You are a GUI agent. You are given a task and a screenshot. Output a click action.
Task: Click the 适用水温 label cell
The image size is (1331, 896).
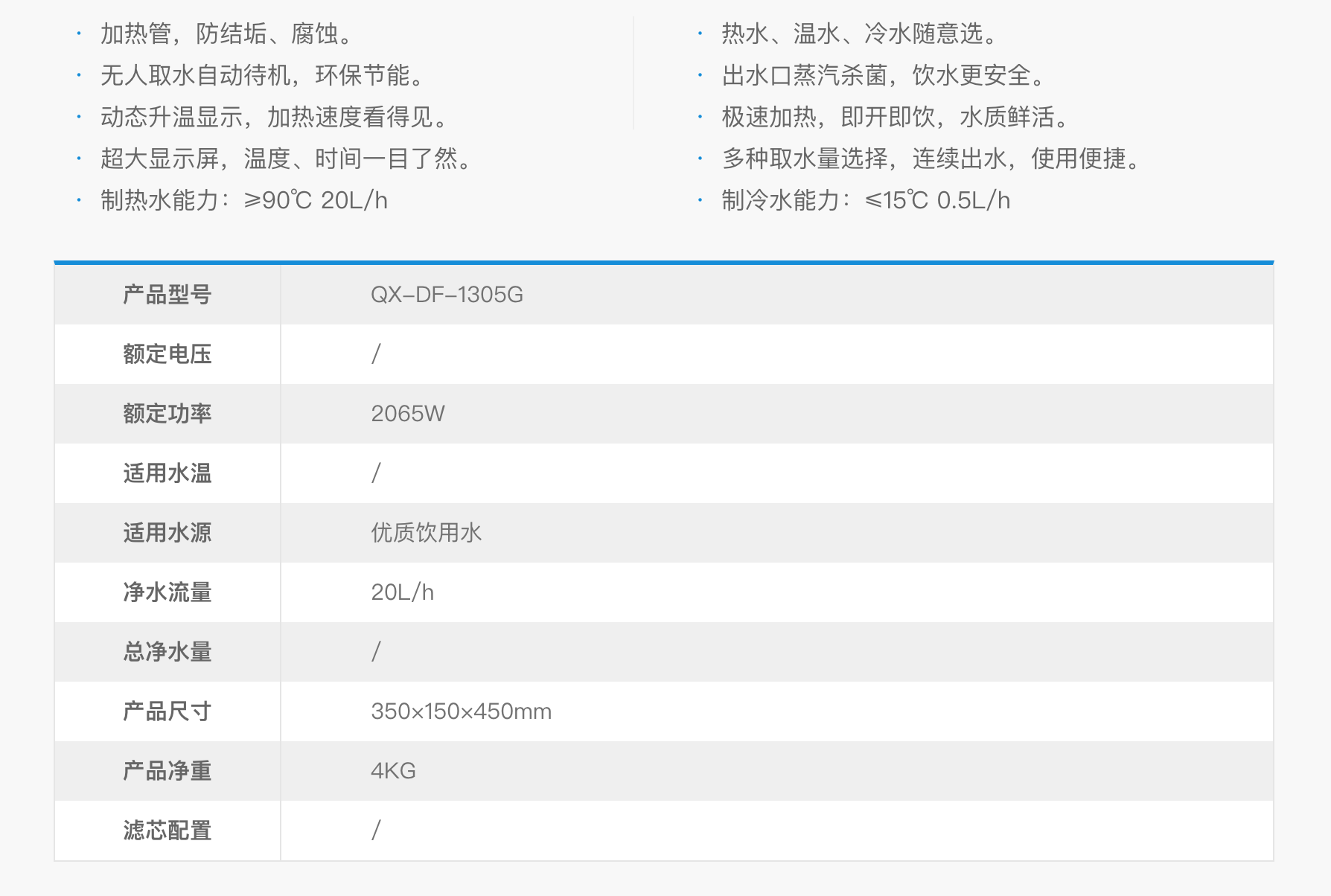[x=167, y=473]
